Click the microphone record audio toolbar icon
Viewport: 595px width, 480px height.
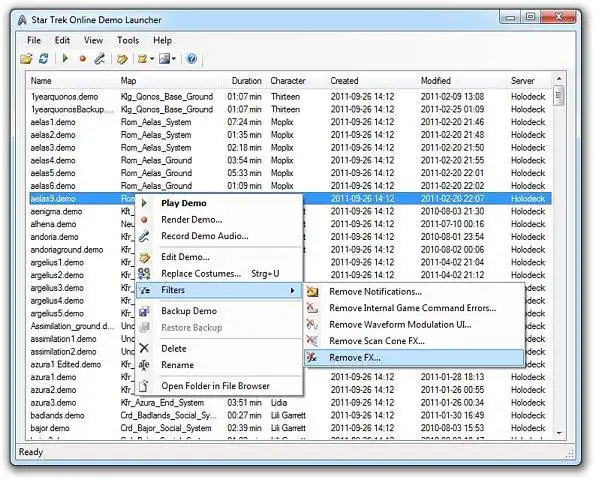pyautogui.click(x=100, y=58)
